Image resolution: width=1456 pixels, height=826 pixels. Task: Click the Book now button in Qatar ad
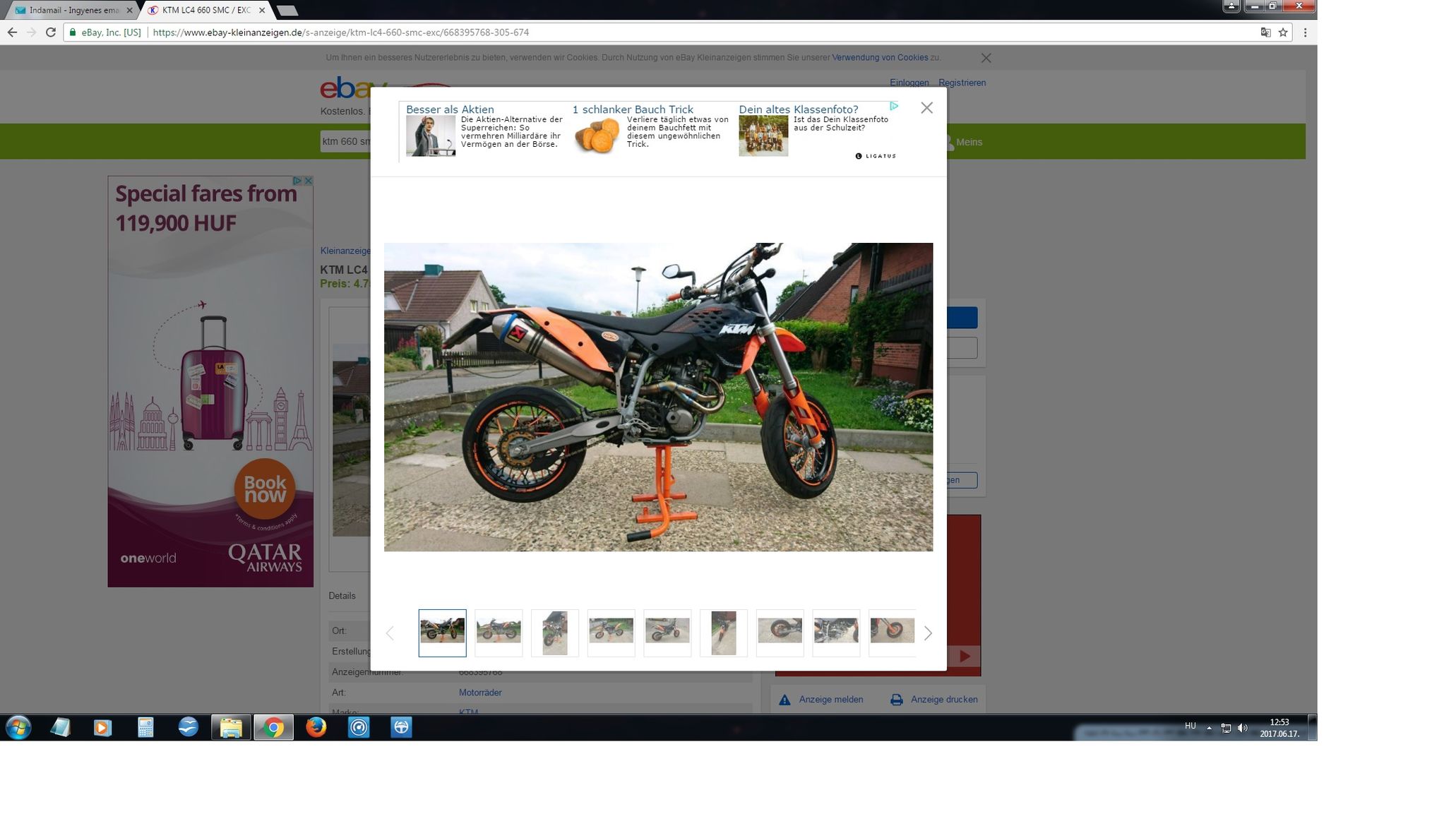pos(265,489)
